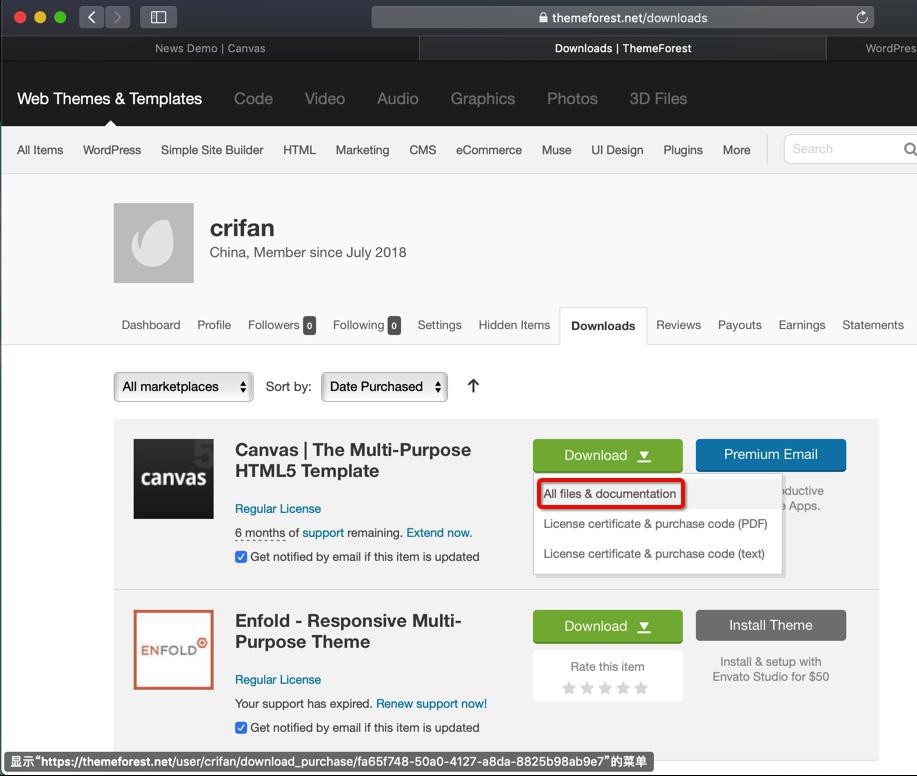
Task: Open the Photos marketplace
Action: tap(572, 99)
